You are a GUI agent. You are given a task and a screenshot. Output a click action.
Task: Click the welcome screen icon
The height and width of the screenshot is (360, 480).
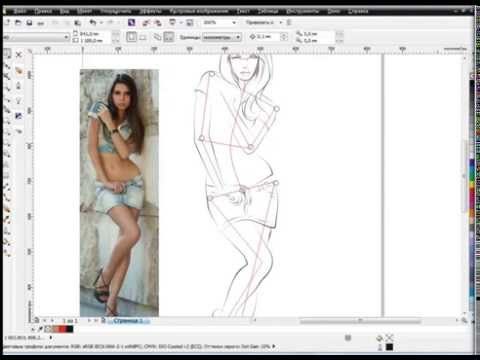pos(190,23)
